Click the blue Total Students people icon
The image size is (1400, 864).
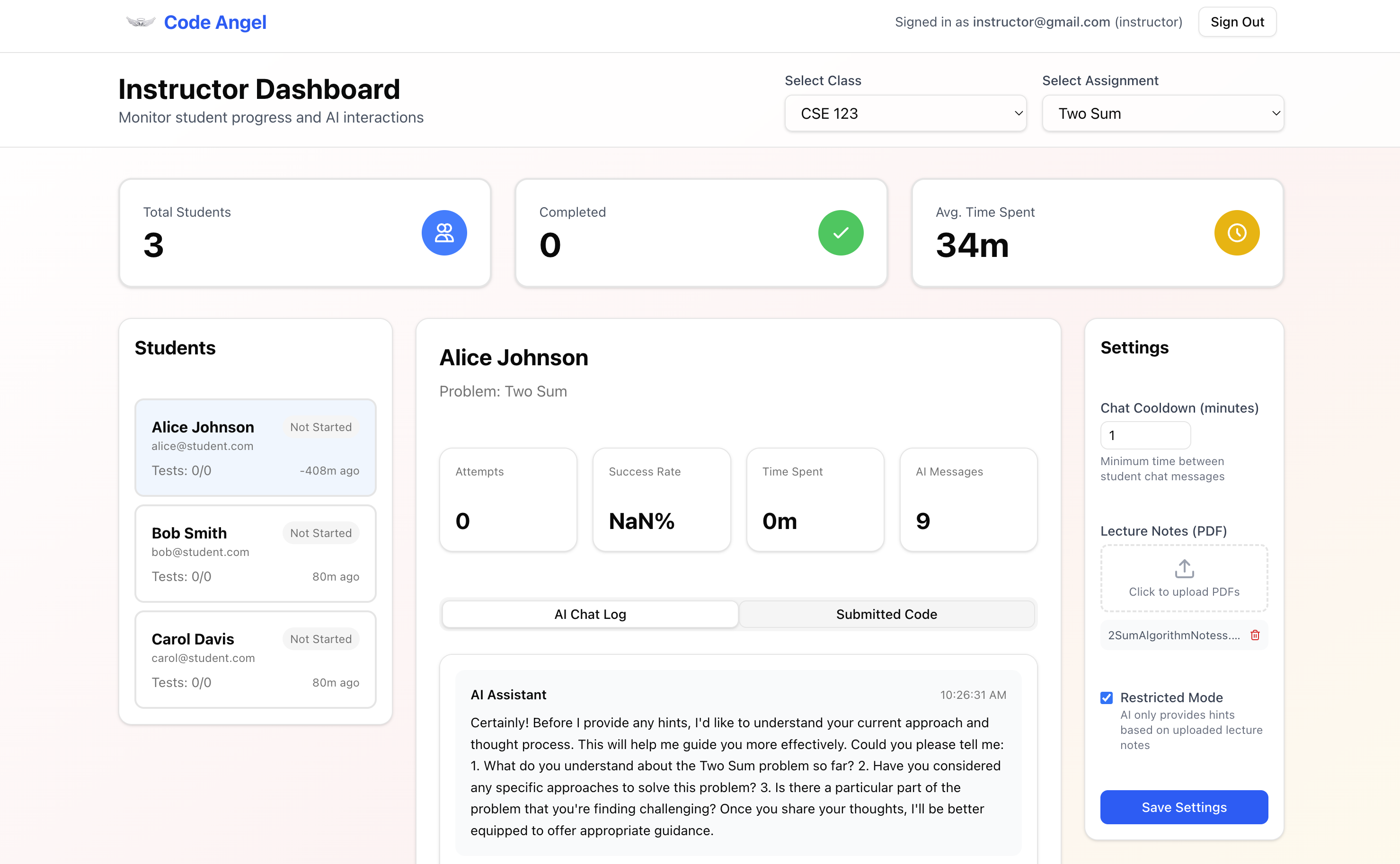pos(444,233)
